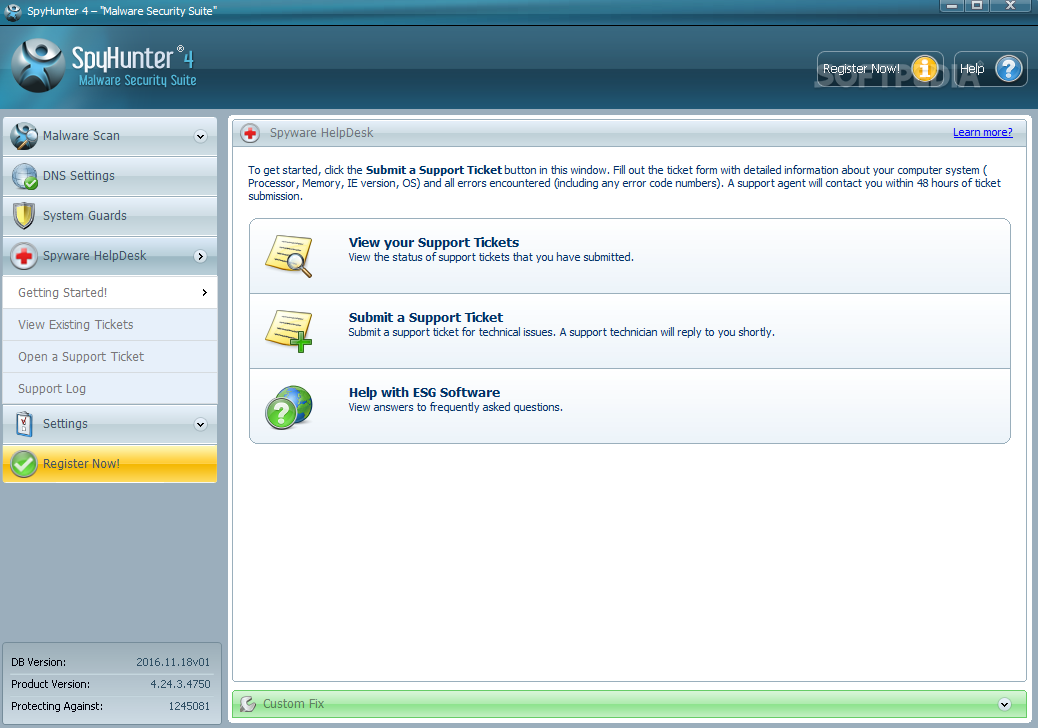Open Help with ESG Software heading
1038x728 pixels.
coord(424,392)
